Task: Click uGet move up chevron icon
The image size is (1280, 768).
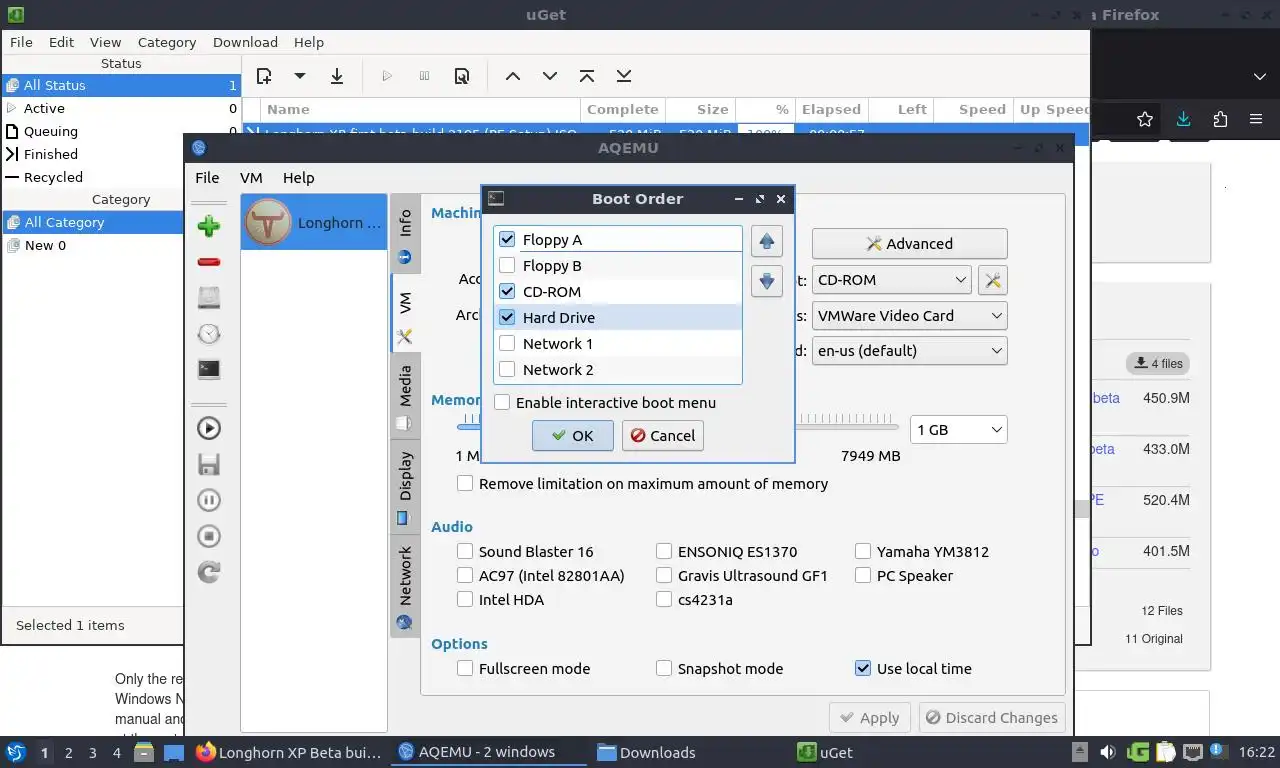Action: pos(513,76)
